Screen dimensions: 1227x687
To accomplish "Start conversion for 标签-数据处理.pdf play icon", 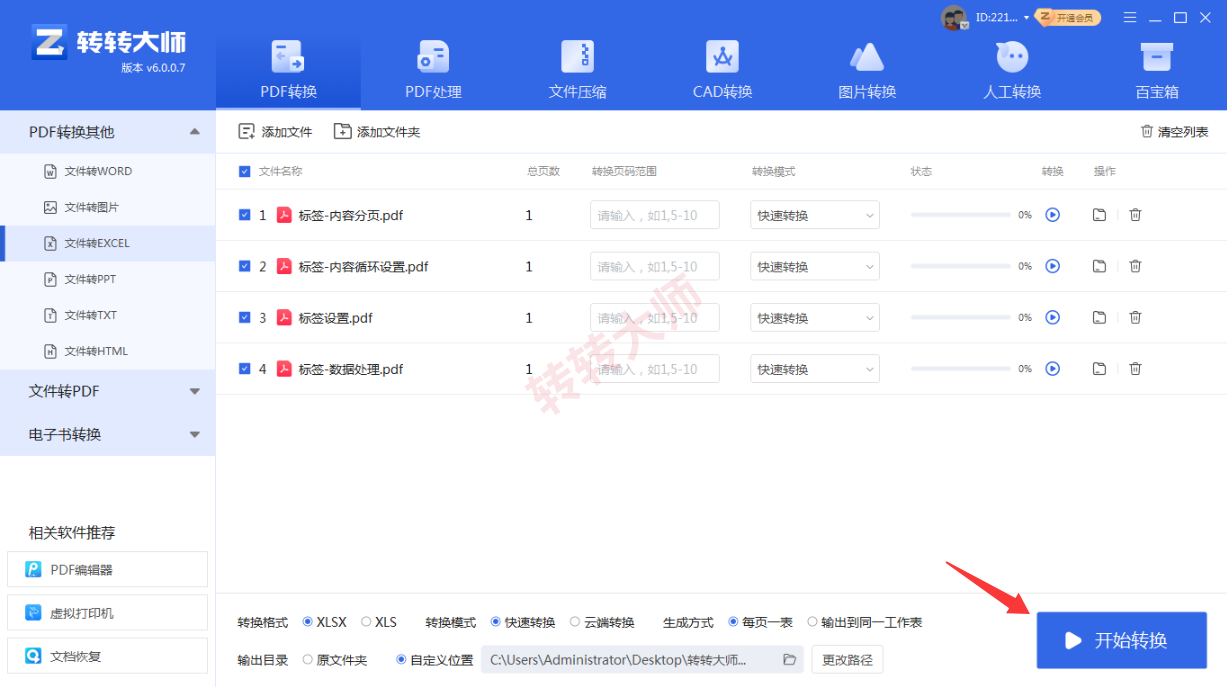I will pos(1052,368).
